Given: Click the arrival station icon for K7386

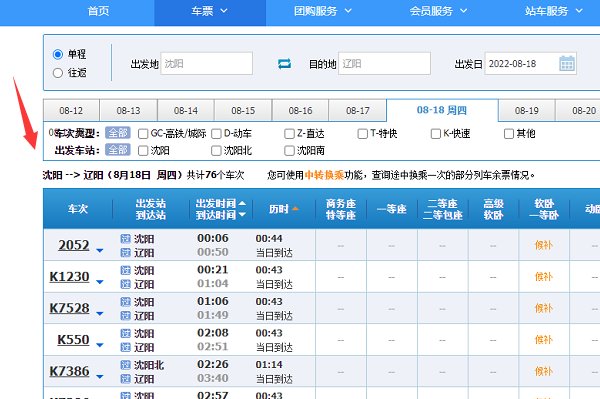Looking at the screenshot, I should (126, 379).
